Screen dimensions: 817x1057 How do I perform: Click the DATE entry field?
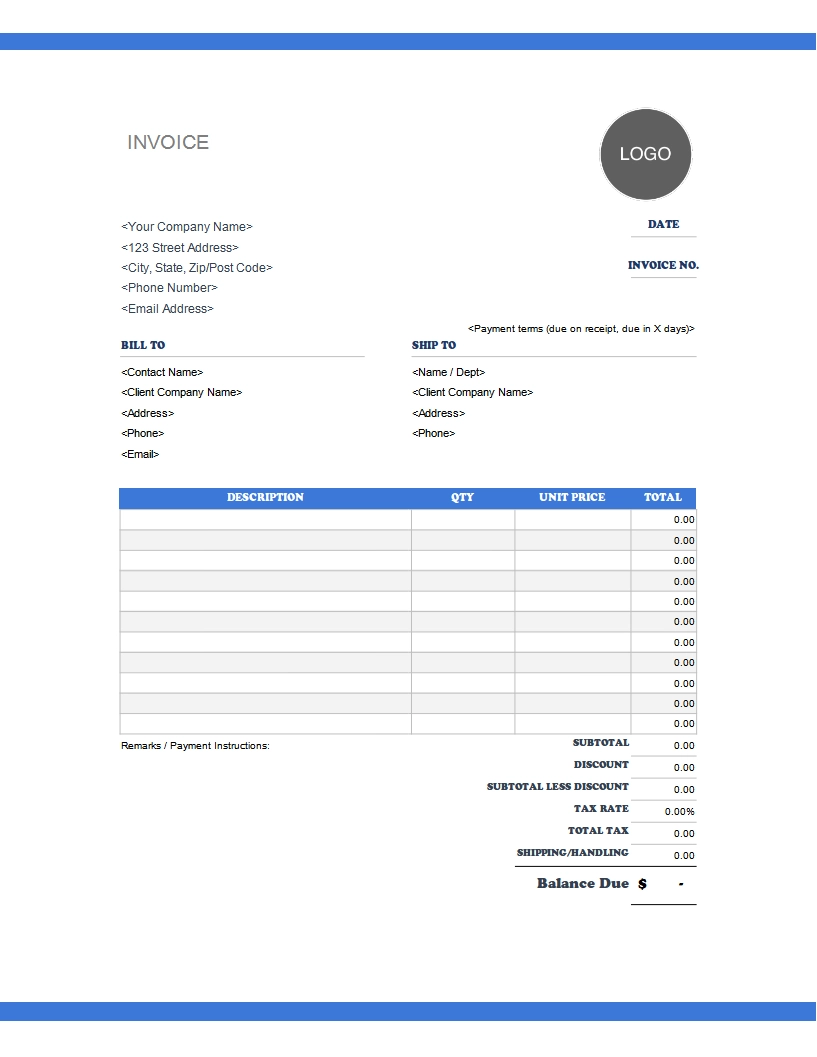(x=663, y=233)
